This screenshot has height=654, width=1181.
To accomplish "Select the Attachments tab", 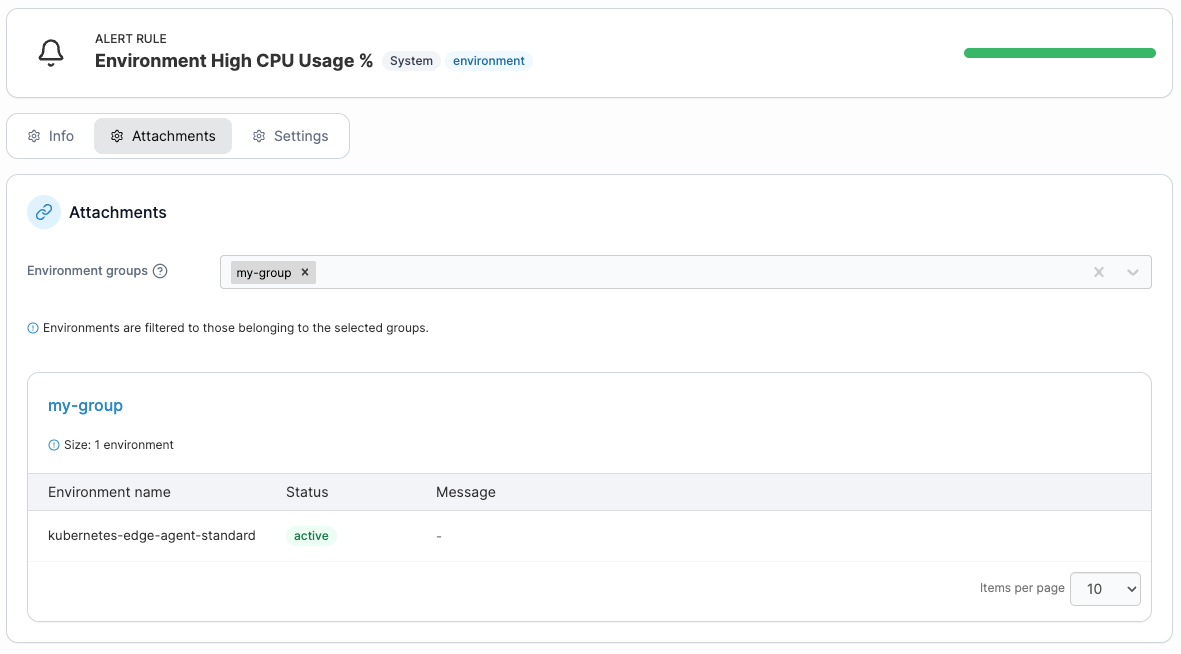I will tap(163, 136).
